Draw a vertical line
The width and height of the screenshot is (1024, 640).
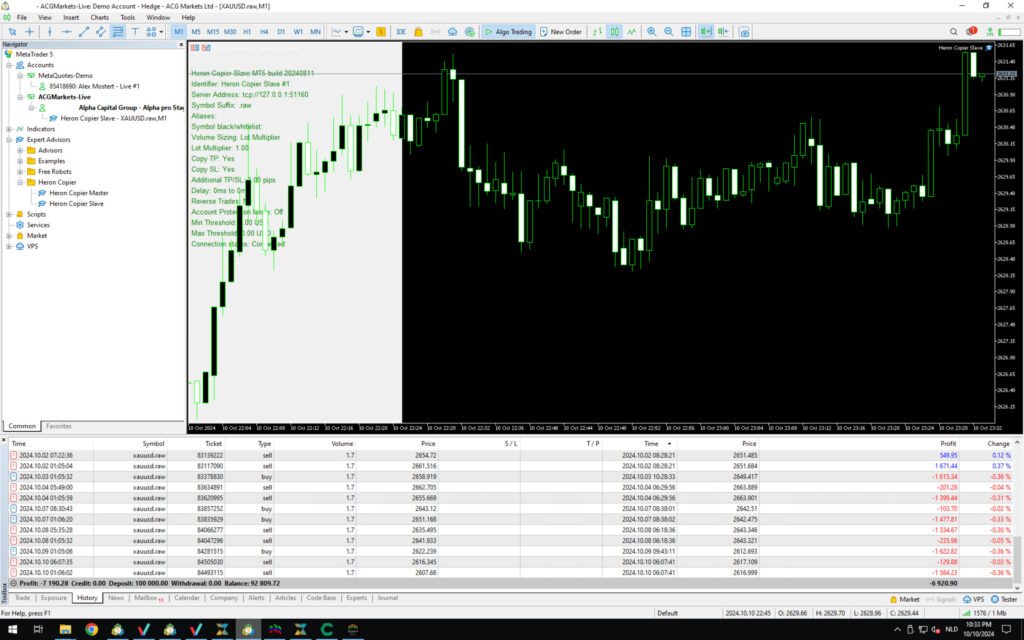pyautogui.click(x=50, y=31)
